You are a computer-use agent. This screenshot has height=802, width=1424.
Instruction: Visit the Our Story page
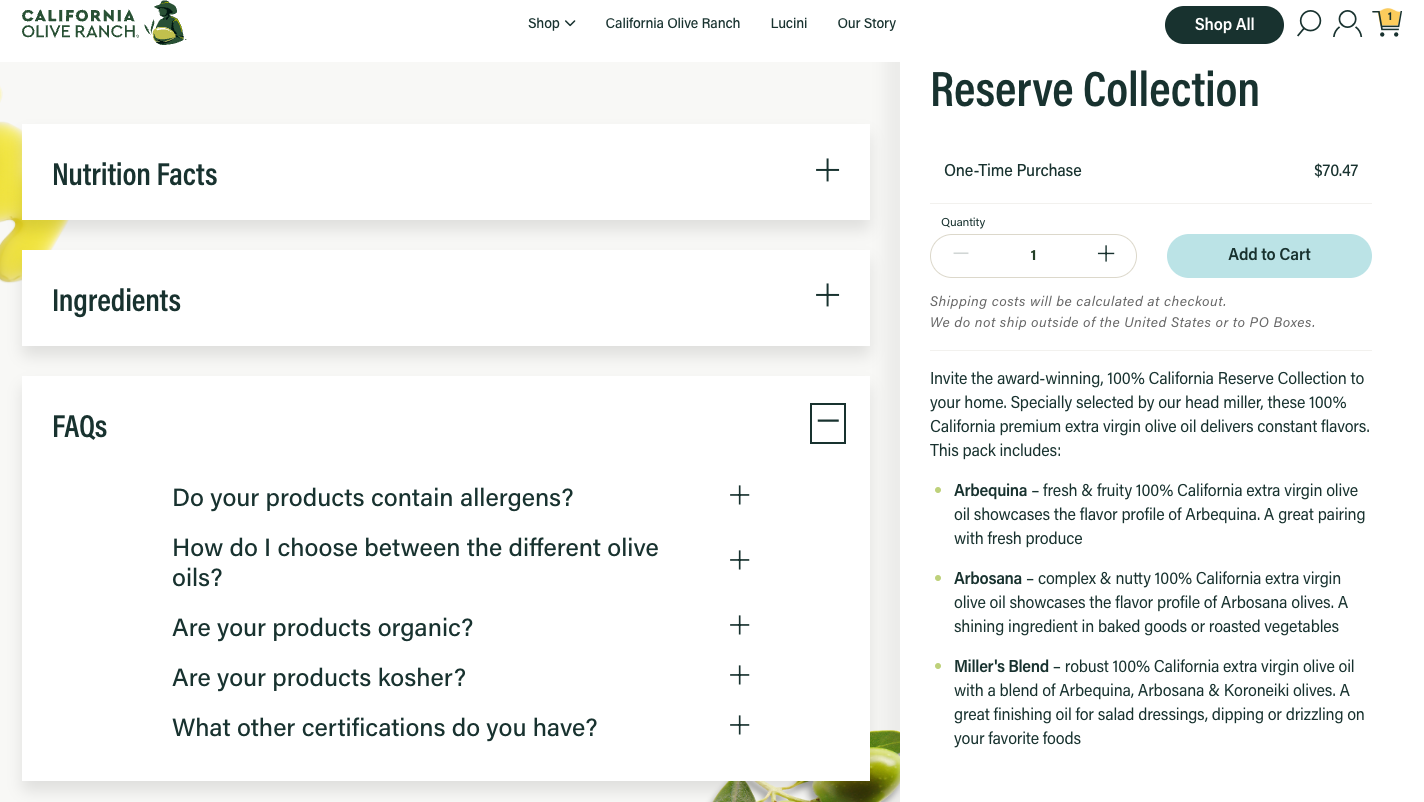click(x=866, y=23)
